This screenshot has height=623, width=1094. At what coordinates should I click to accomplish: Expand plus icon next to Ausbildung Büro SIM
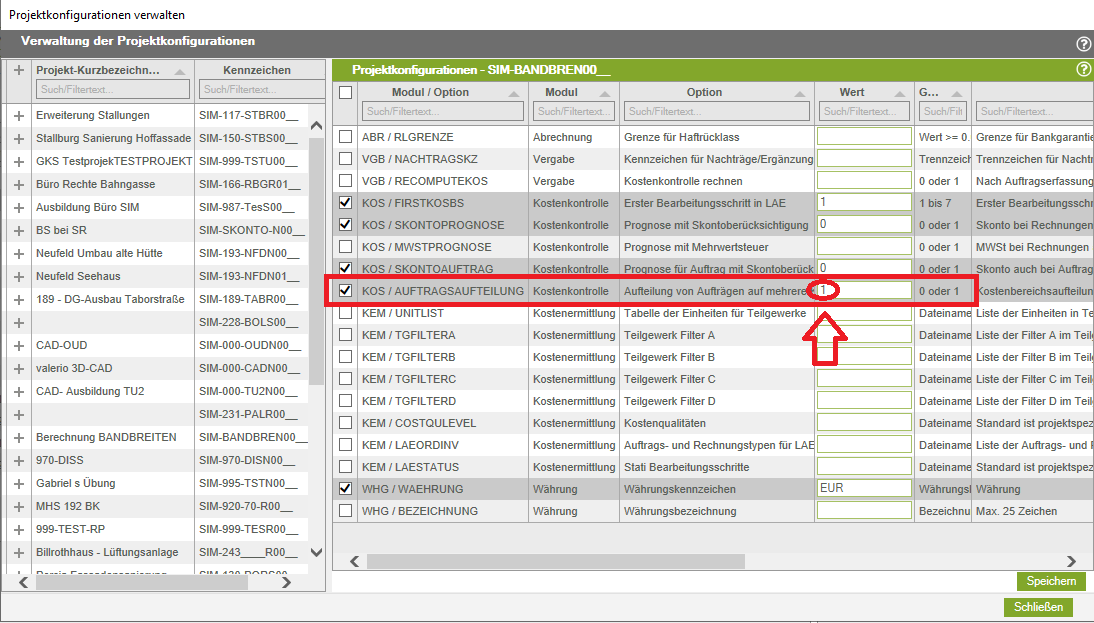click(19, 208)
